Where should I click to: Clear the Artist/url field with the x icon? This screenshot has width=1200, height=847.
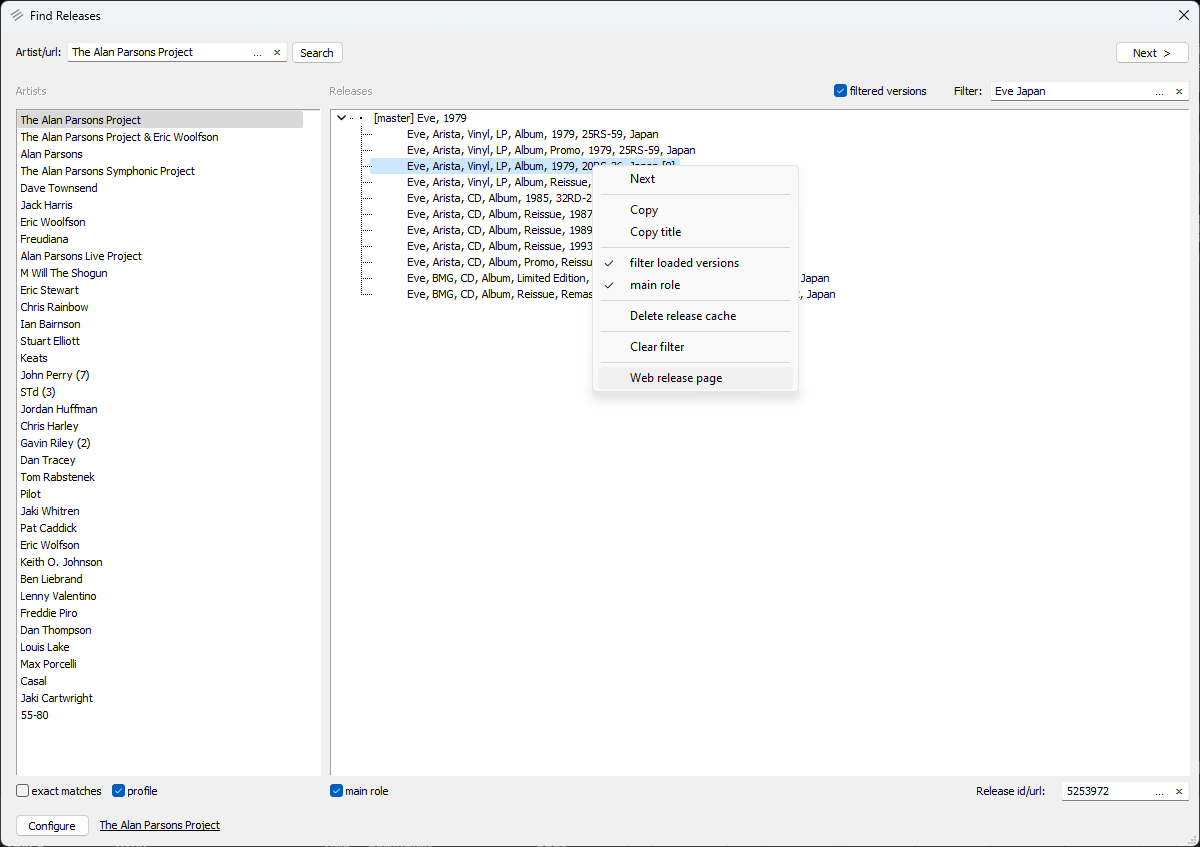click(x=277, y=53)
